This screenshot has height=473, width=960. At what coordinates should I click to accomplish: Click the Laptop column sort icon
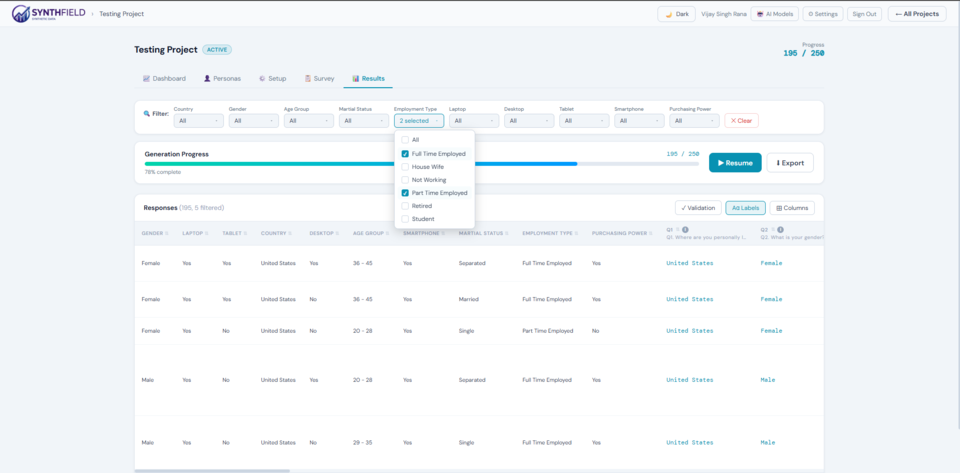(206, 233)
